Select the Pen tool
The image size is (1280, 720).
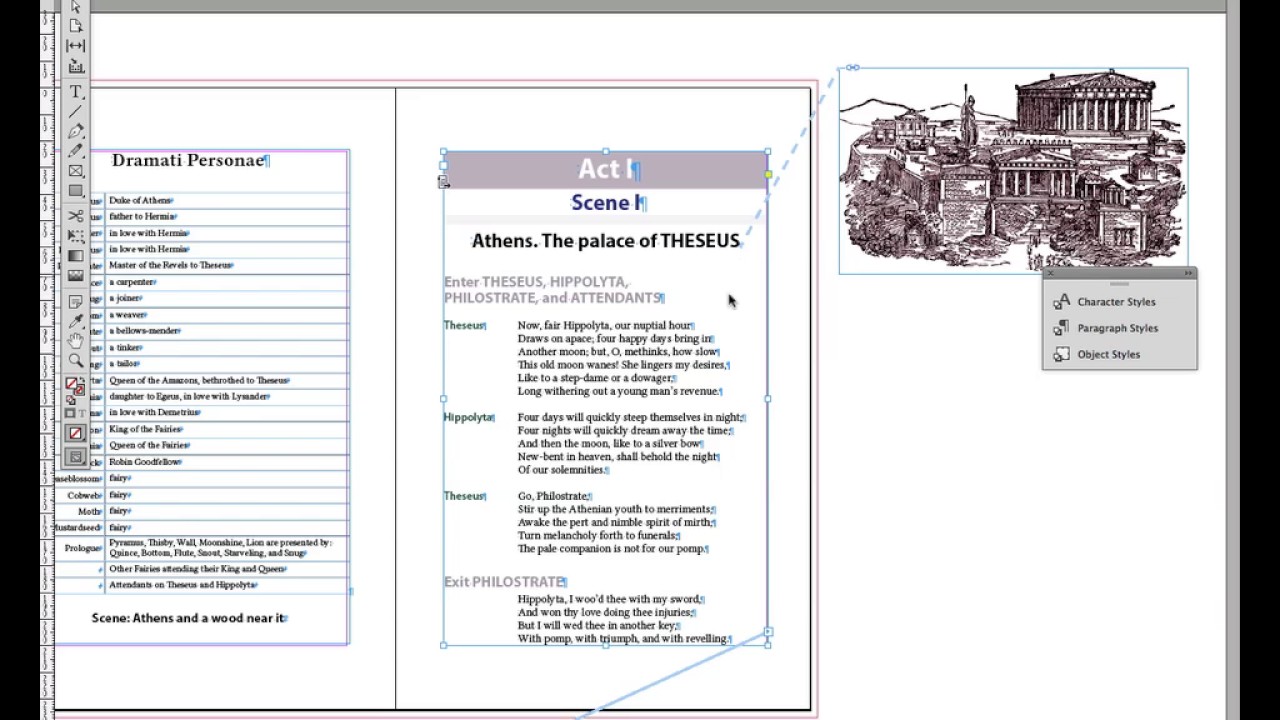coord(76,131)
